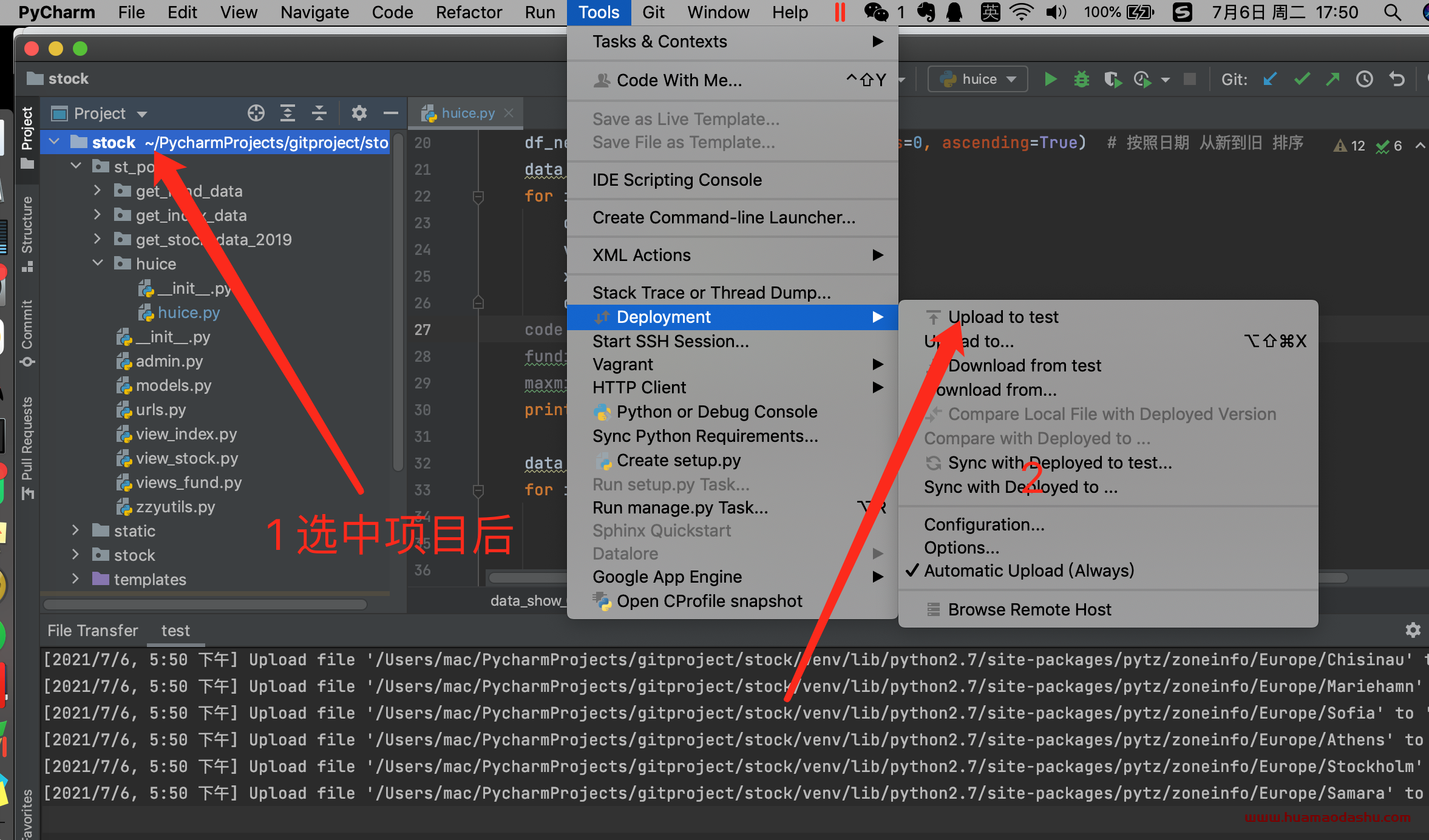Open Pull Requests sidebar tool
Viewport: 1429px width, 840px height.
click(27, 448)
